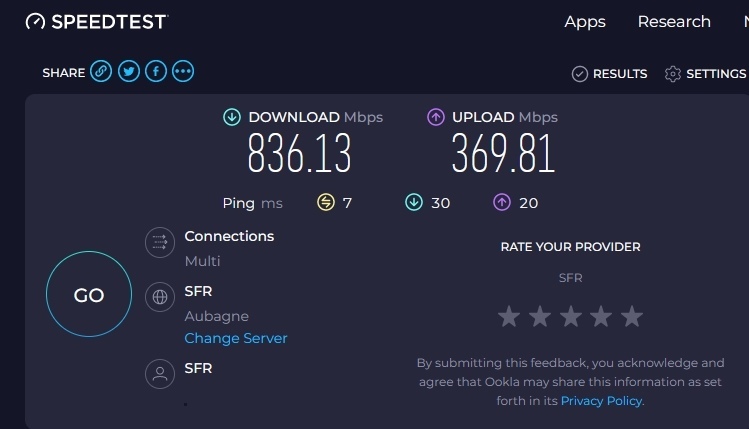Viewport: 749px width, 429px height.
Task: Open the Research menu
Action: 674,22
